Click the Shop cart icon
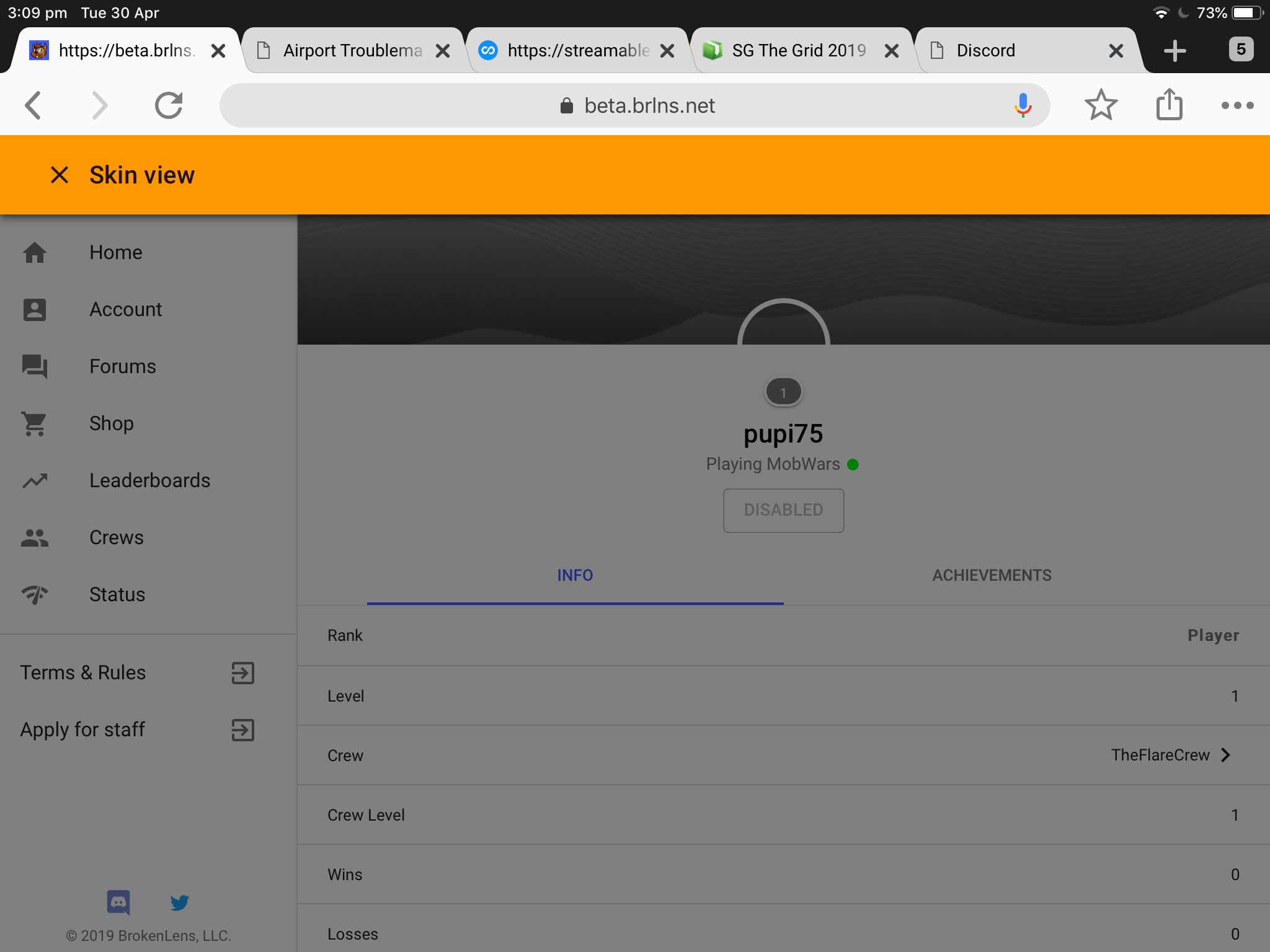The width and height of the screenshot is (1270, 952). [x=35, y=423]
